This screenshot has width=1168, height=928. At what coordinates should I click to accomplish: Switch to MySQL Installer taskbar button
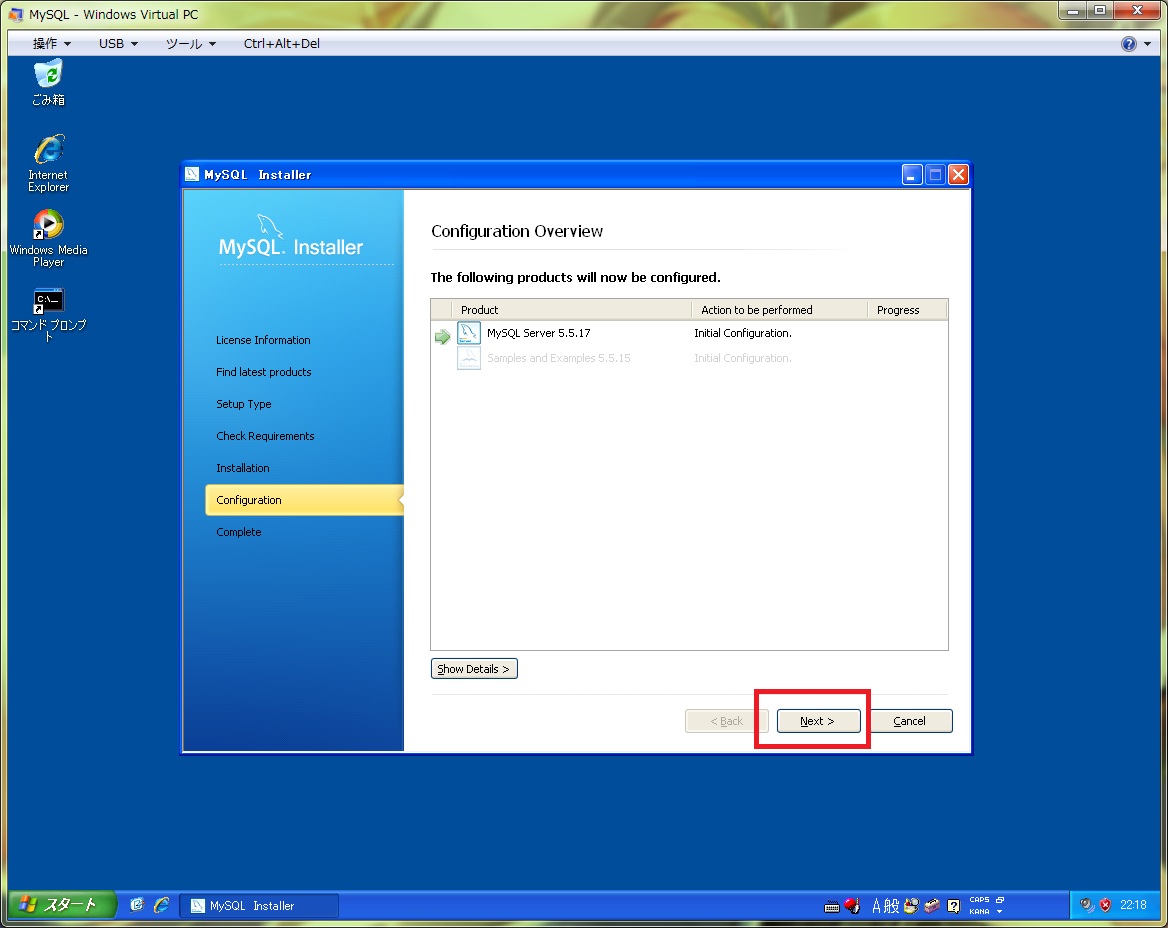[x=259, y=906]
